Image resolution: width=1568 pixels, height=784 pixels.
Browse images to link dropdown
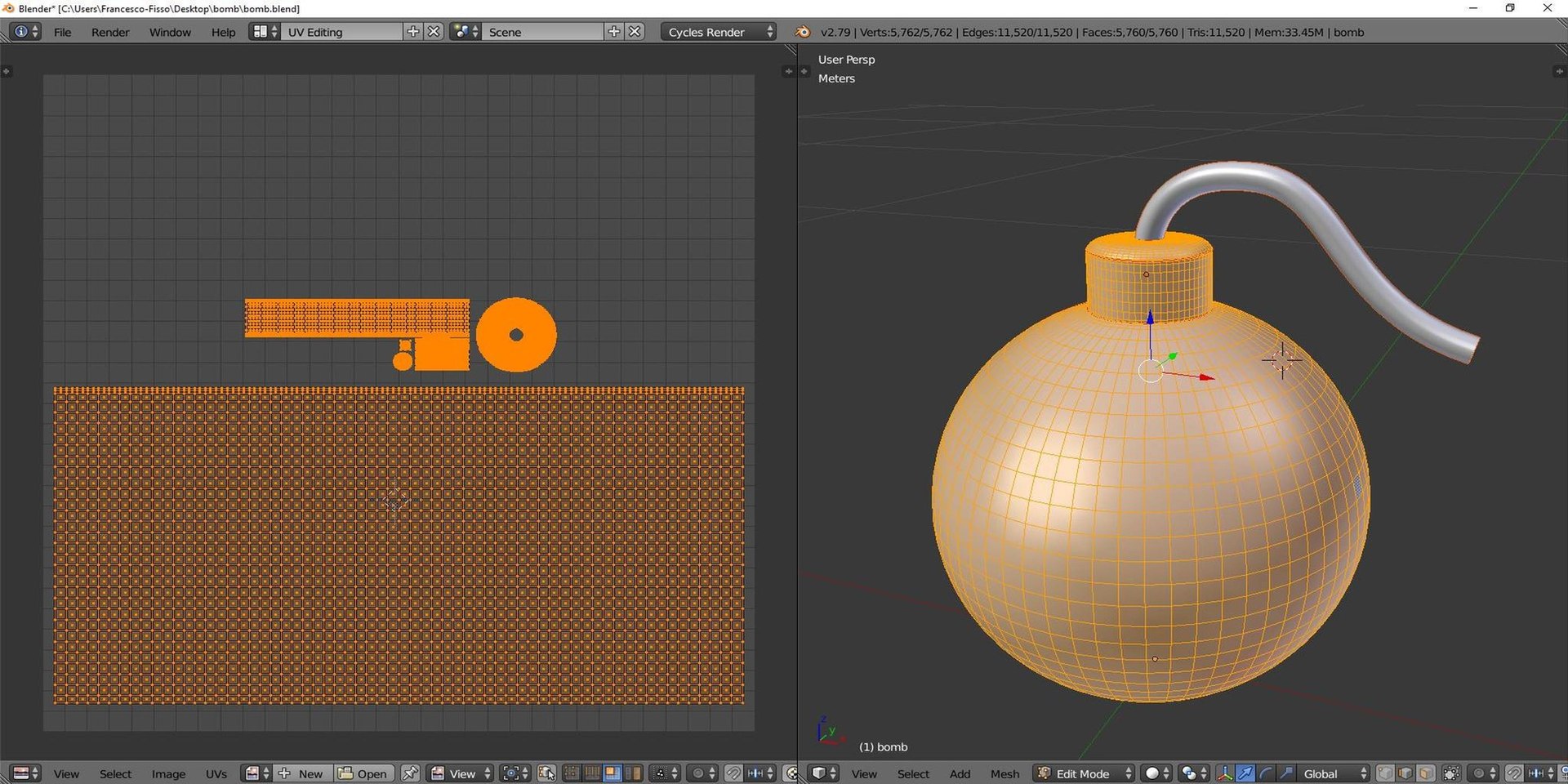pyautogui.click(x=257, y=773)
